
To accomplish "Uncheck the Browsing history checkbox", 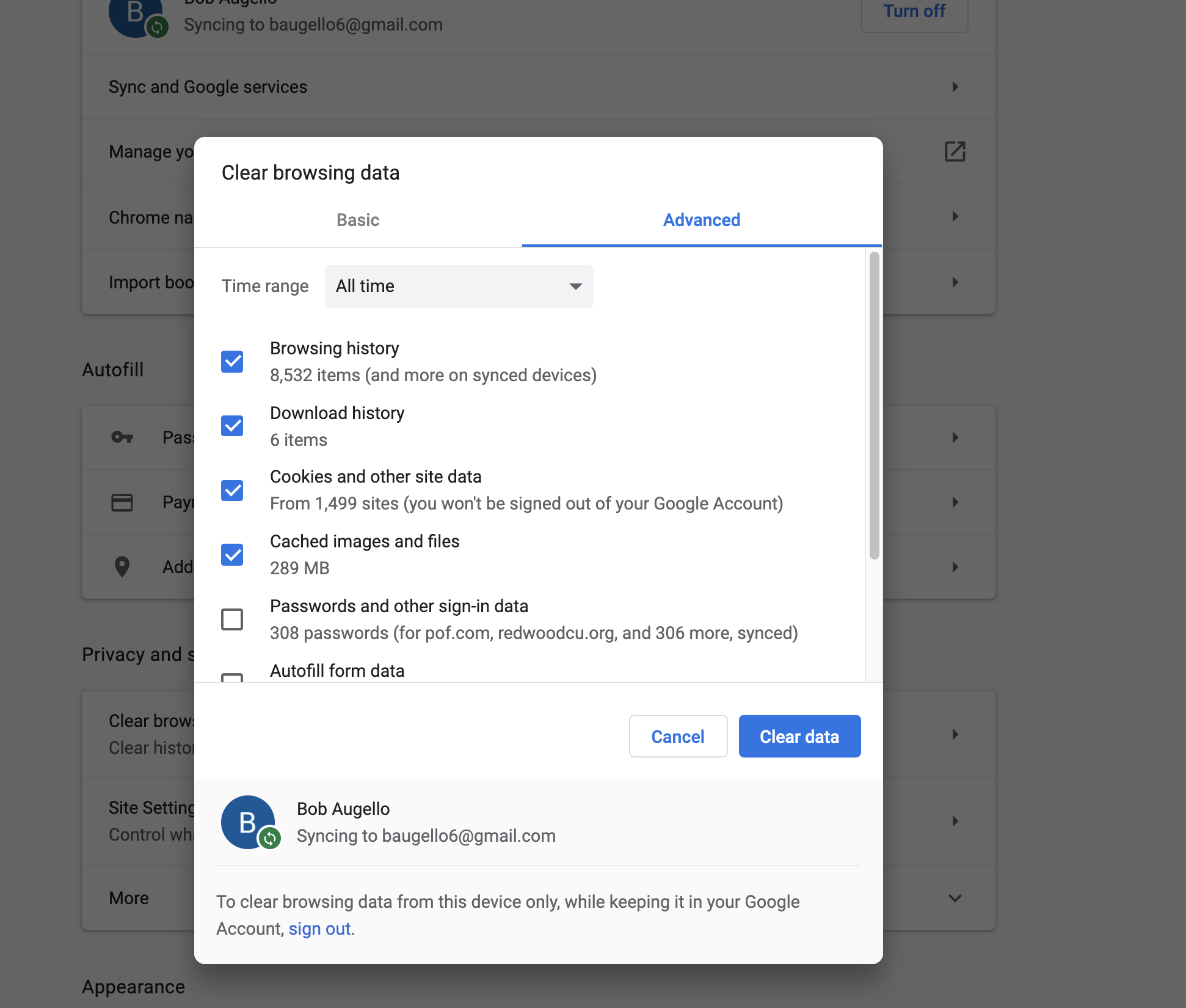I will pos(232,361).
